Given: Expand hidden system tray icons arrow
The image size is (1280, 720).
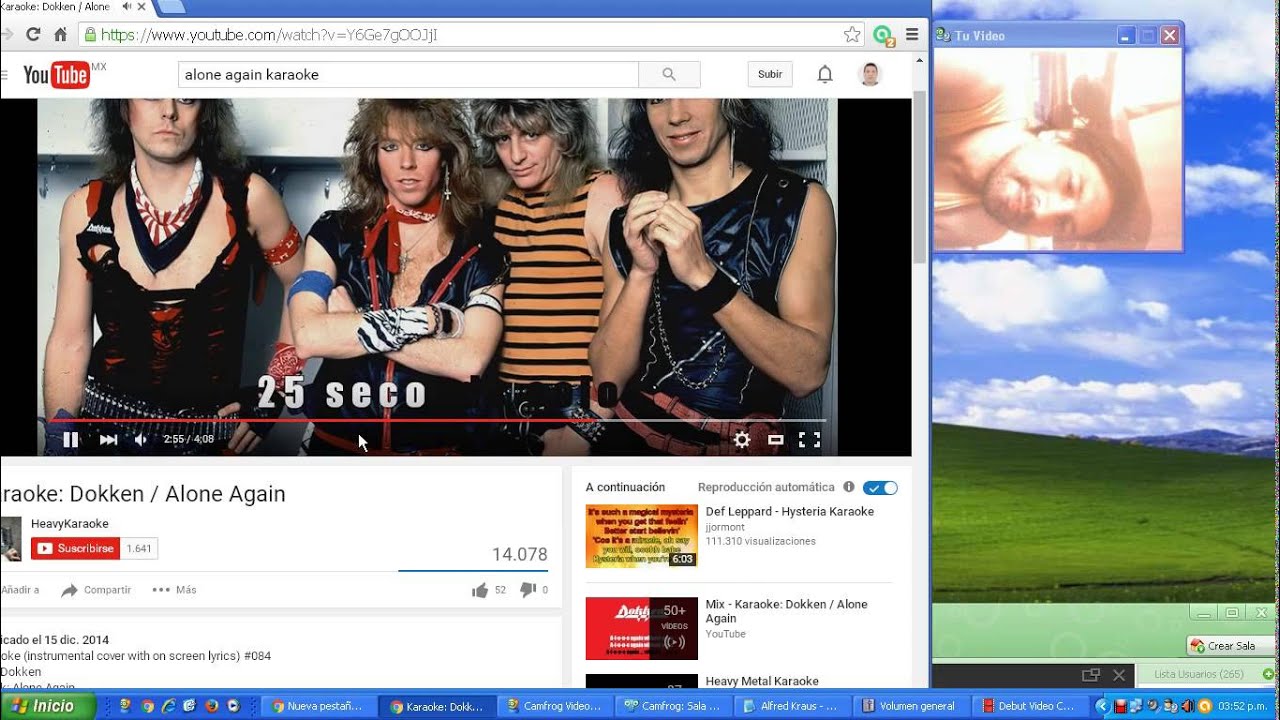Looking at the screenshot, I should [1102, 706].
